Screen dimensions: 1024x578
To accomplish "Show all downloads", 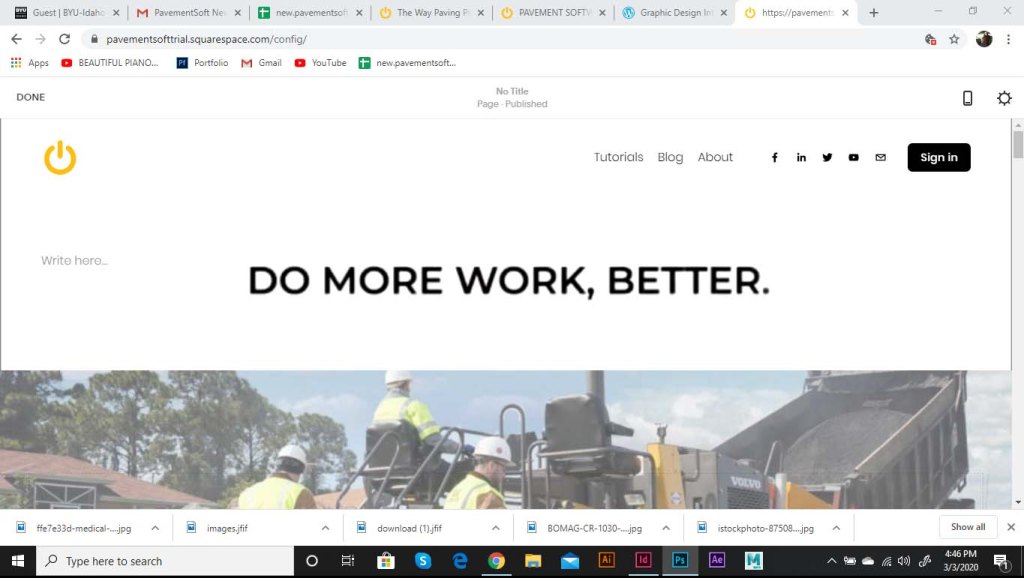I will click(x=967, y=527).
